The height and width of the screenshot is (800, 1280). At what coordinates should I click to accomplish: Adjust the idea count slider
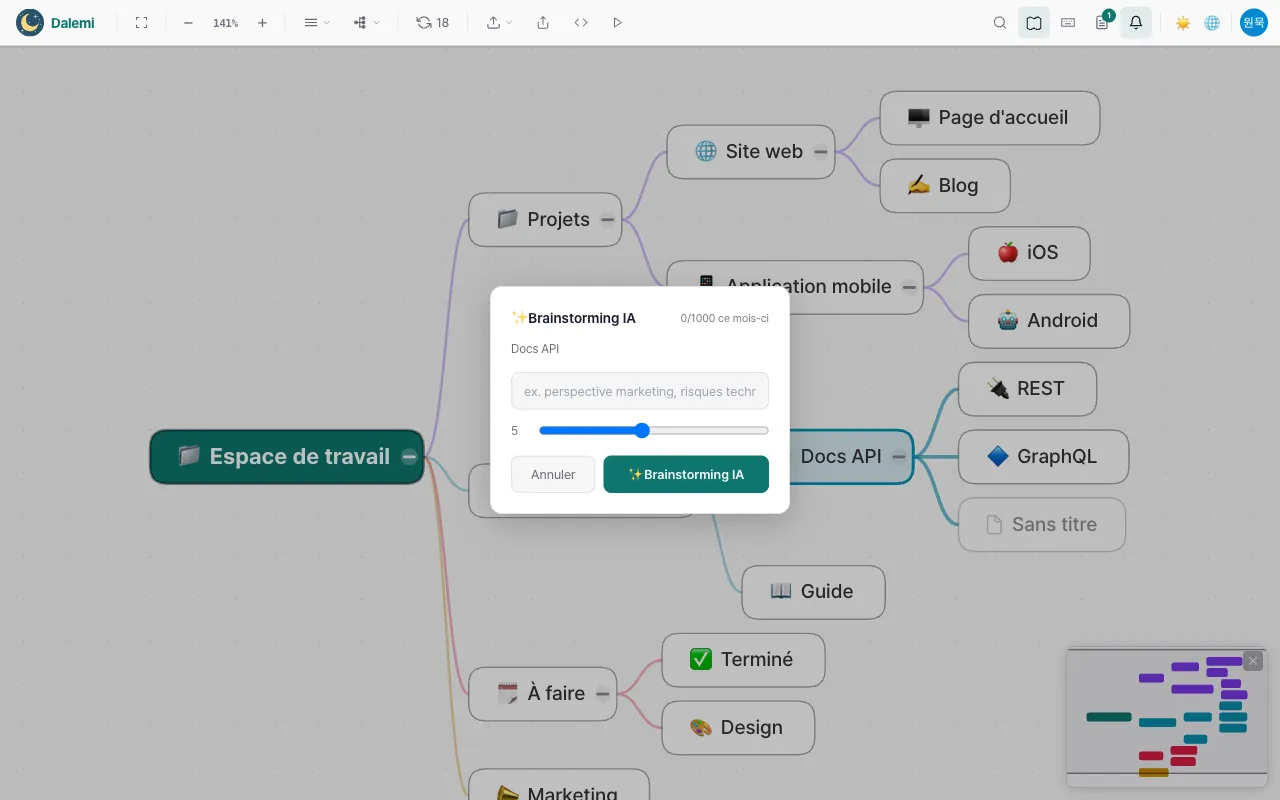[x=654, y=431]
